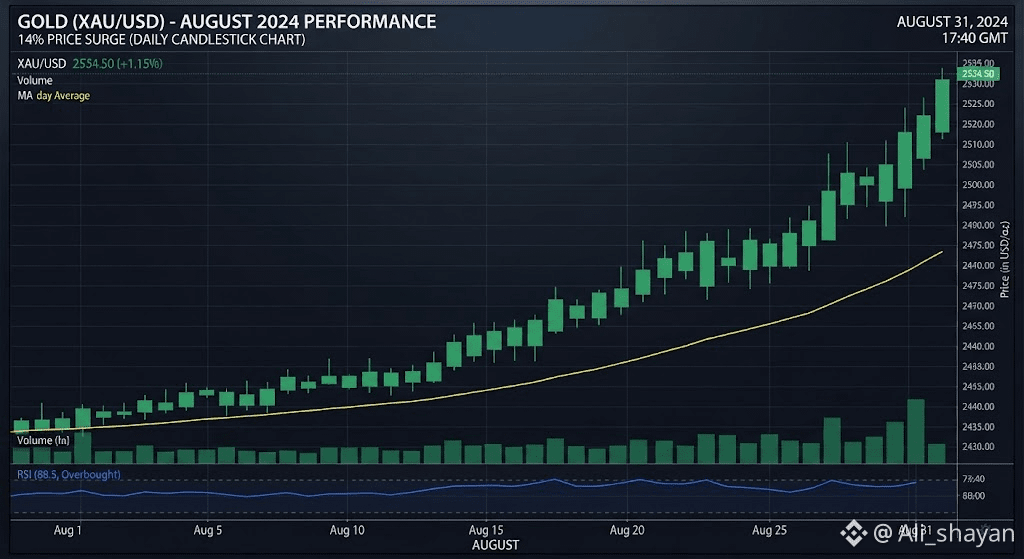The width and height of the screenshot is (1024, 559).
Task: Click the Aug 5 date axis label
Action: (208, 530)
